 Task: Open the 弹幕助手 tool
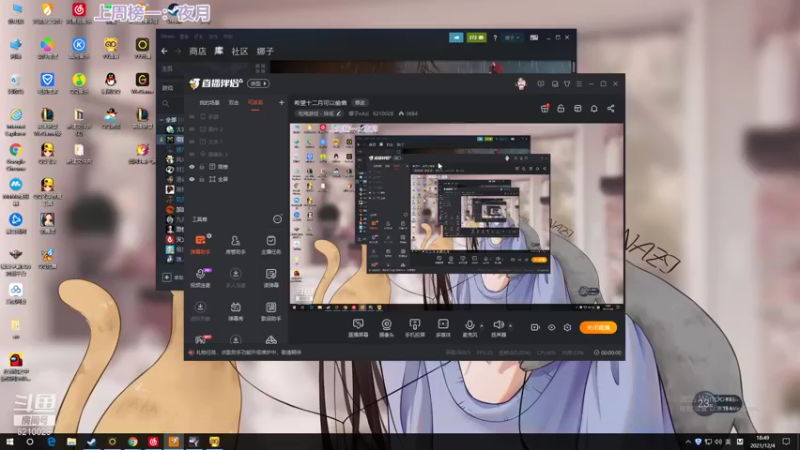(200, 244)
